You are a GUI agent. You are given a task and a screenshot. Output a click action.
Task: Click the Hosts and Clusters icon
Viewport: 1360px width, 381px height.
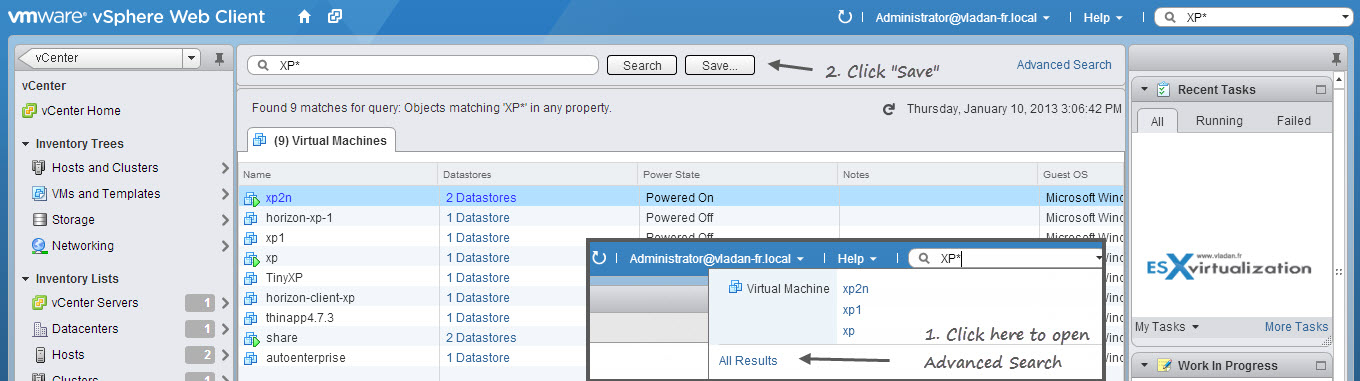(40, 168)
